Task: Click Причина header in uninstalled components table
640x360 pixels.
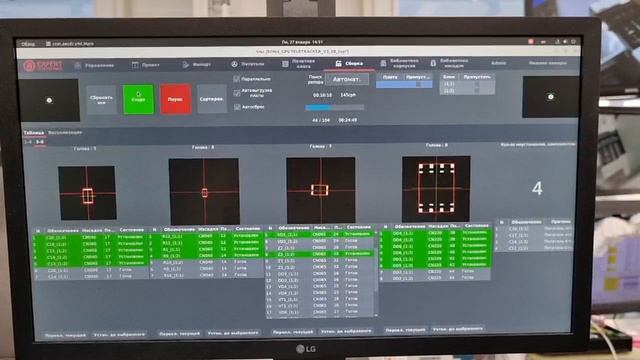Action: (560, 222)
